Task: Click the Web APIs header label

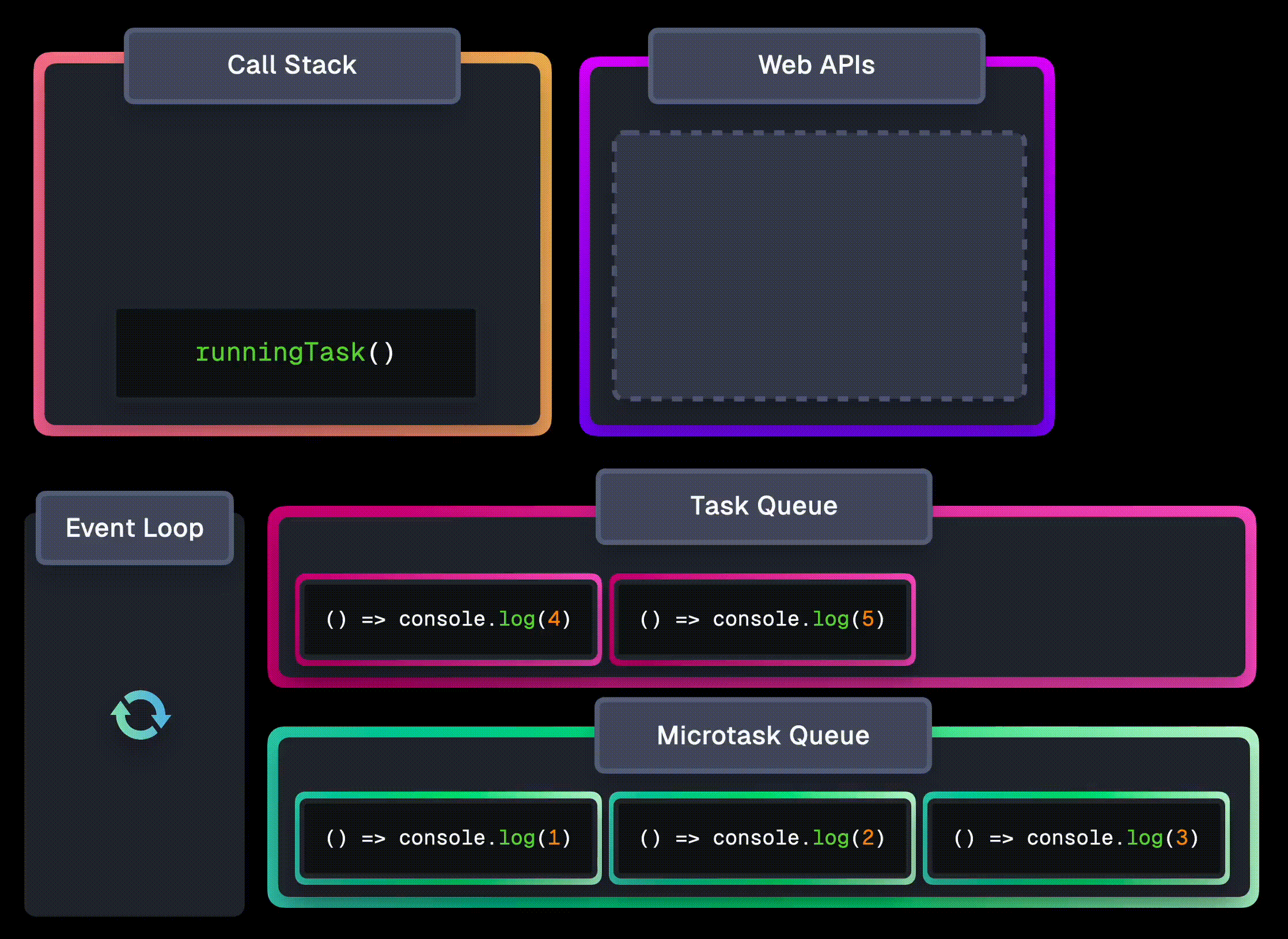Action: (x=816, y=65)
